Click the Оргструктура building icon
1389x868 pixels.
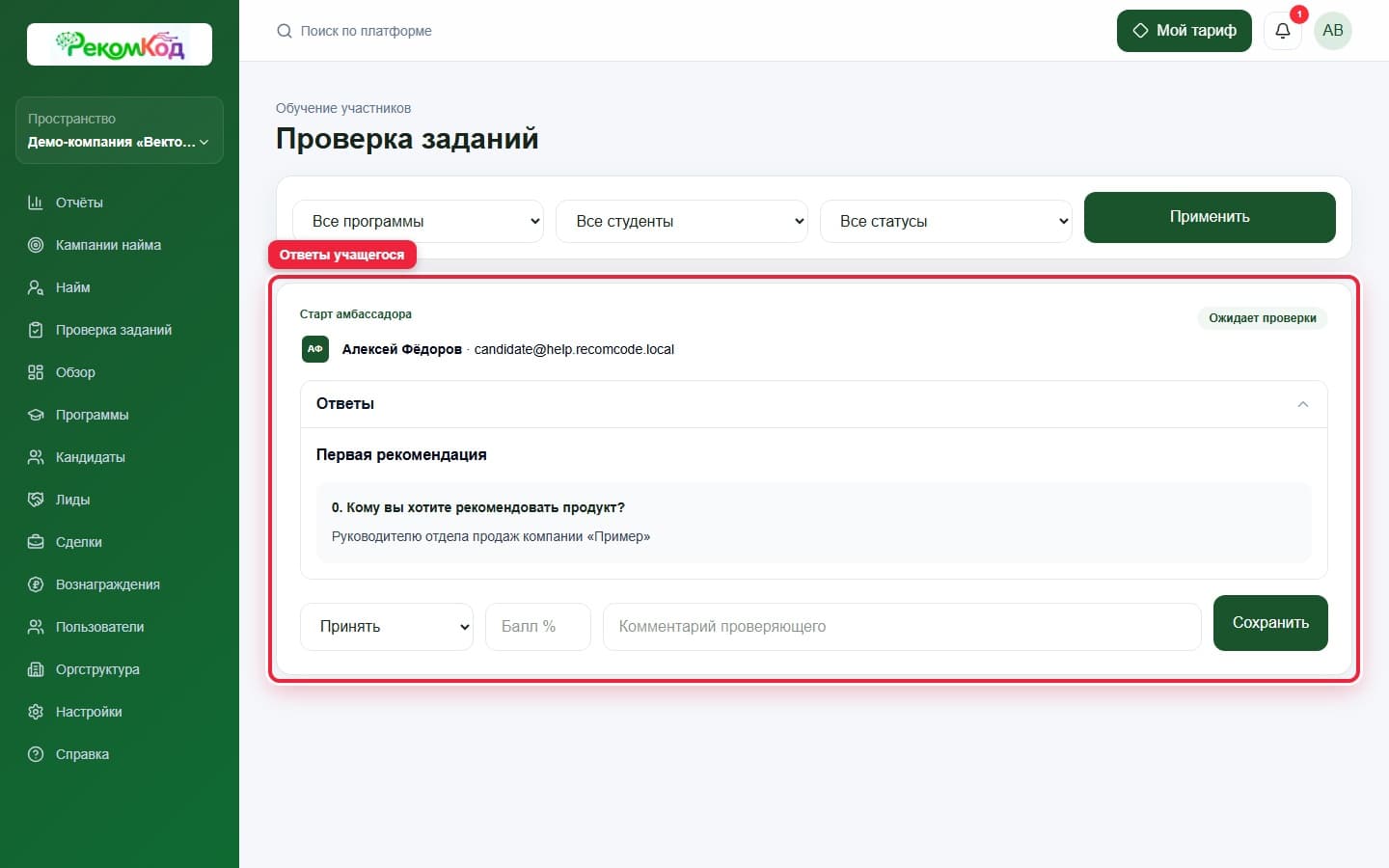[36, 669]
